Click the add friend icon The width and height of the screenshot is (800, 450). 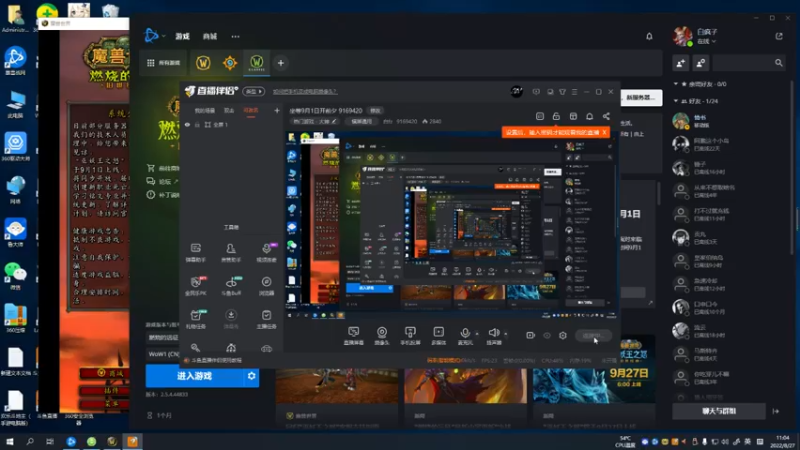coord(681,63)
